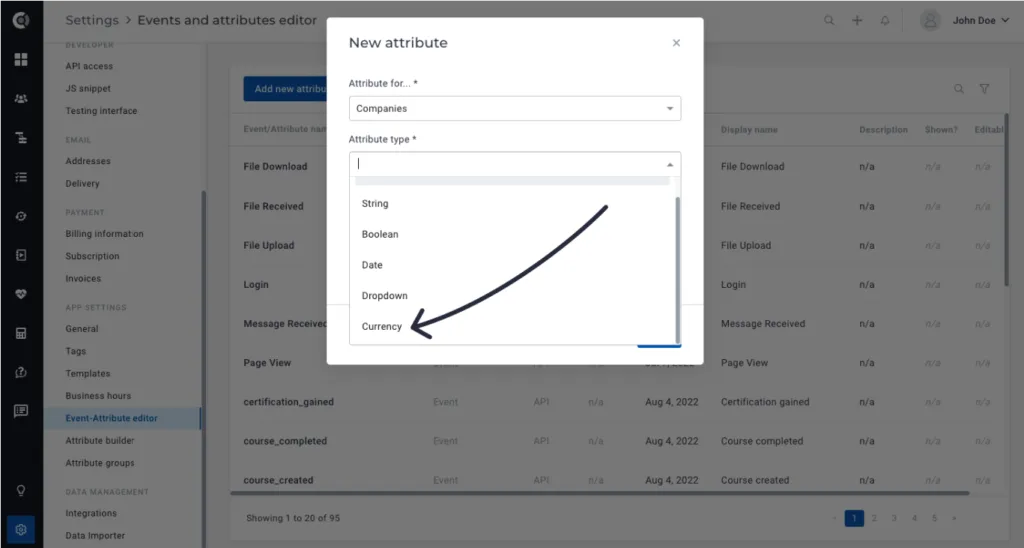The height and width of the screenshot is (548, 1024).
Task: Open the Attribute for Companies dropdown
Action: [515, 108]
